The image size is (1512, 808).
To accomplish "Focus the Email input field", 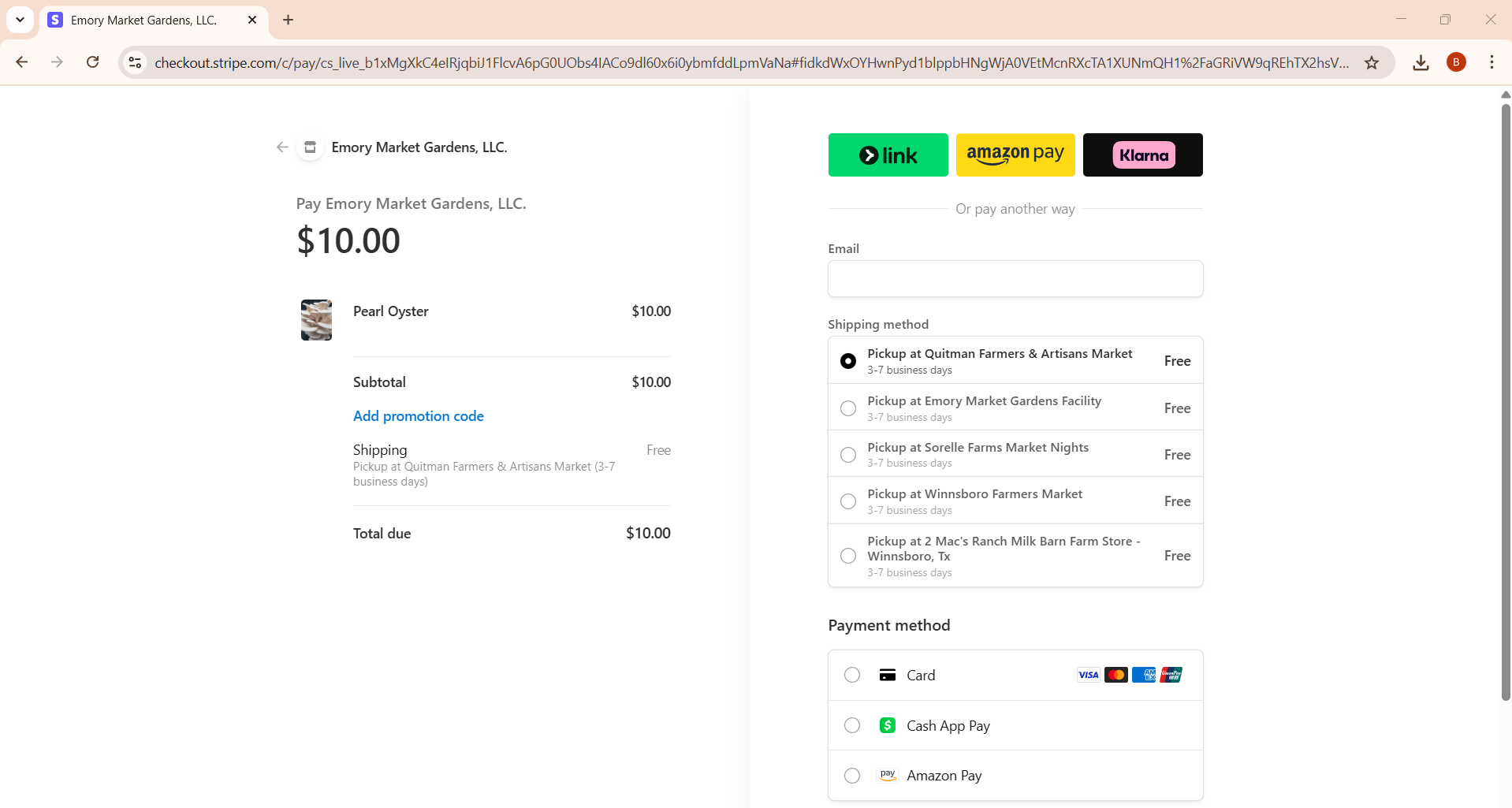I will coord(1015,279).
